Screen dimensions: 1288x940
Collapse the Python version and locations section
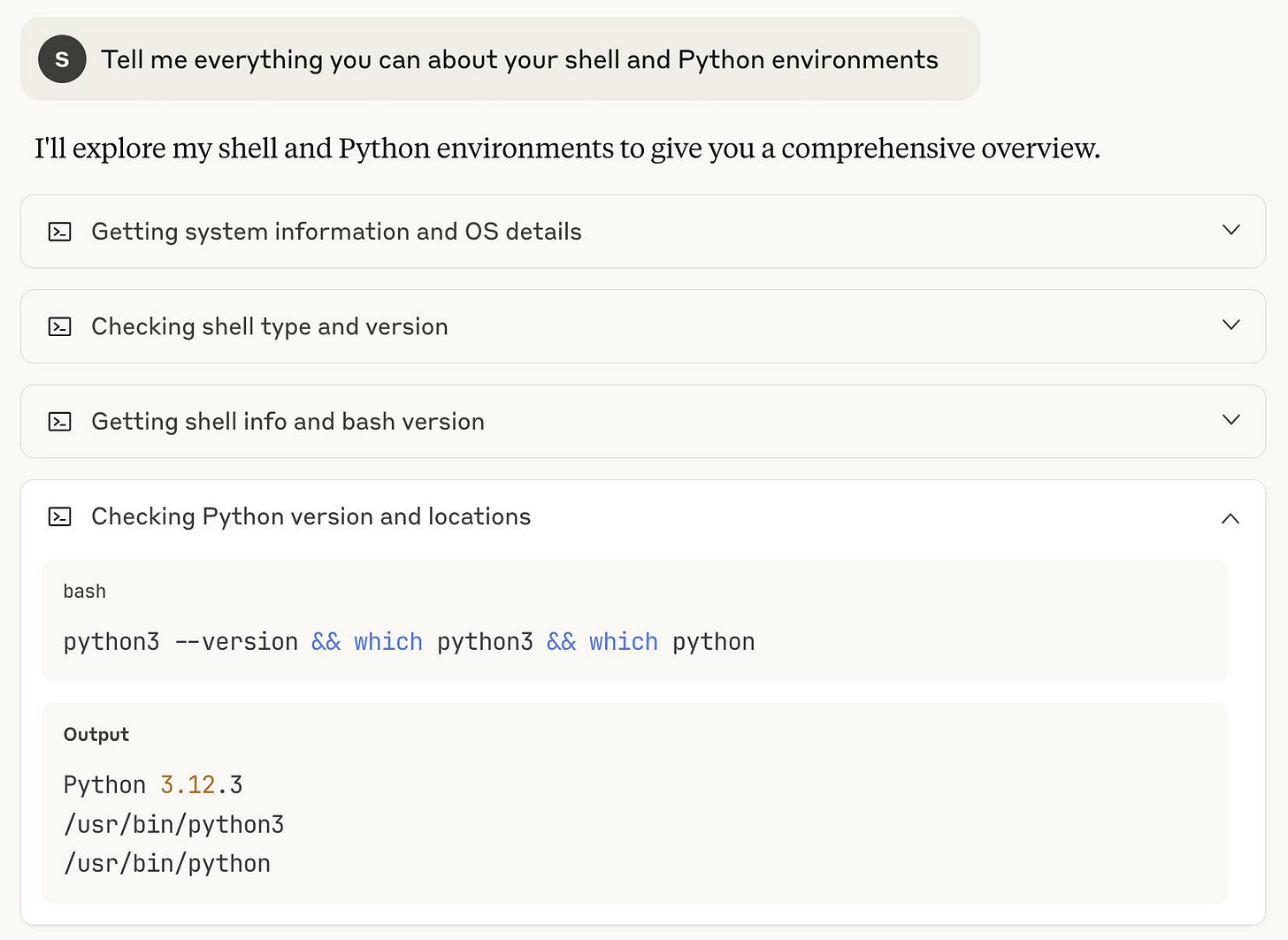(x=1230, y=518)
